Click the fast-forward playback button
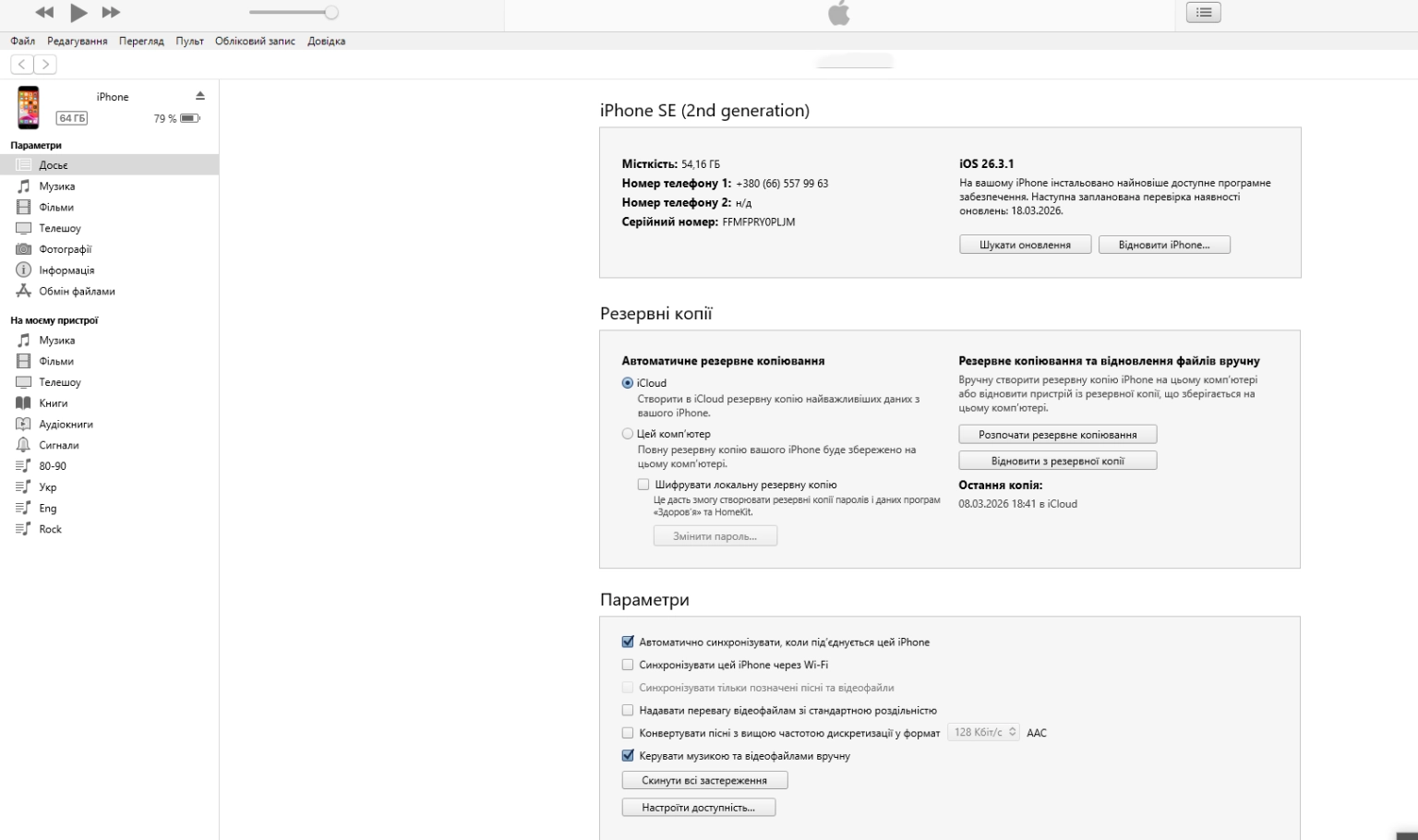Viewport: 1418px width, 840px height. click(x=111, y=12)
